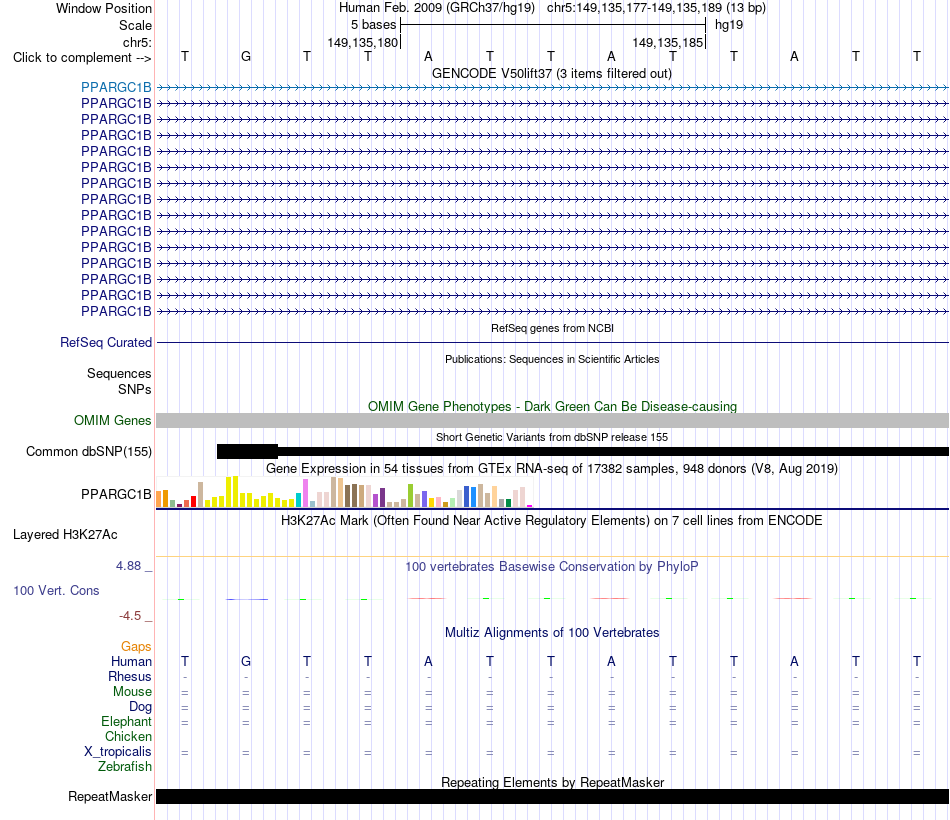Click the 'OMIM Gene Phenotypes' green track title

[552, 406]
